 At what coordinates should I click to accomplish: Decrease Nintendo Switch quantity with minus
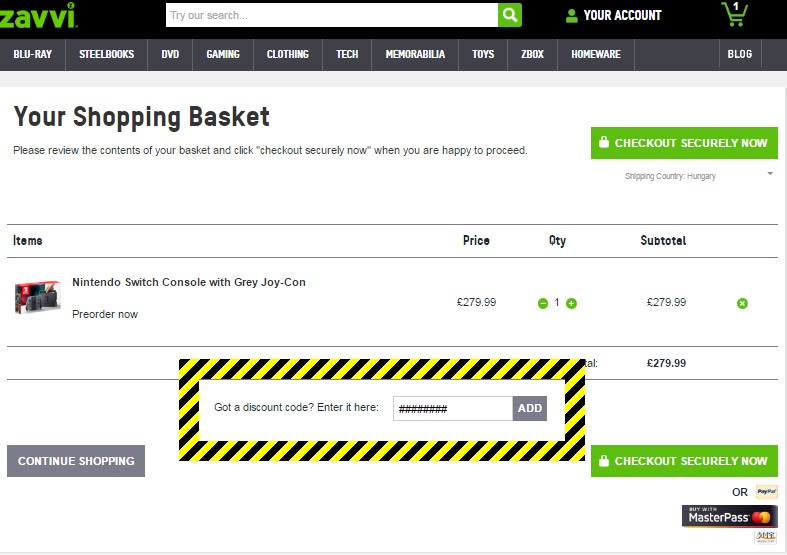543,303
